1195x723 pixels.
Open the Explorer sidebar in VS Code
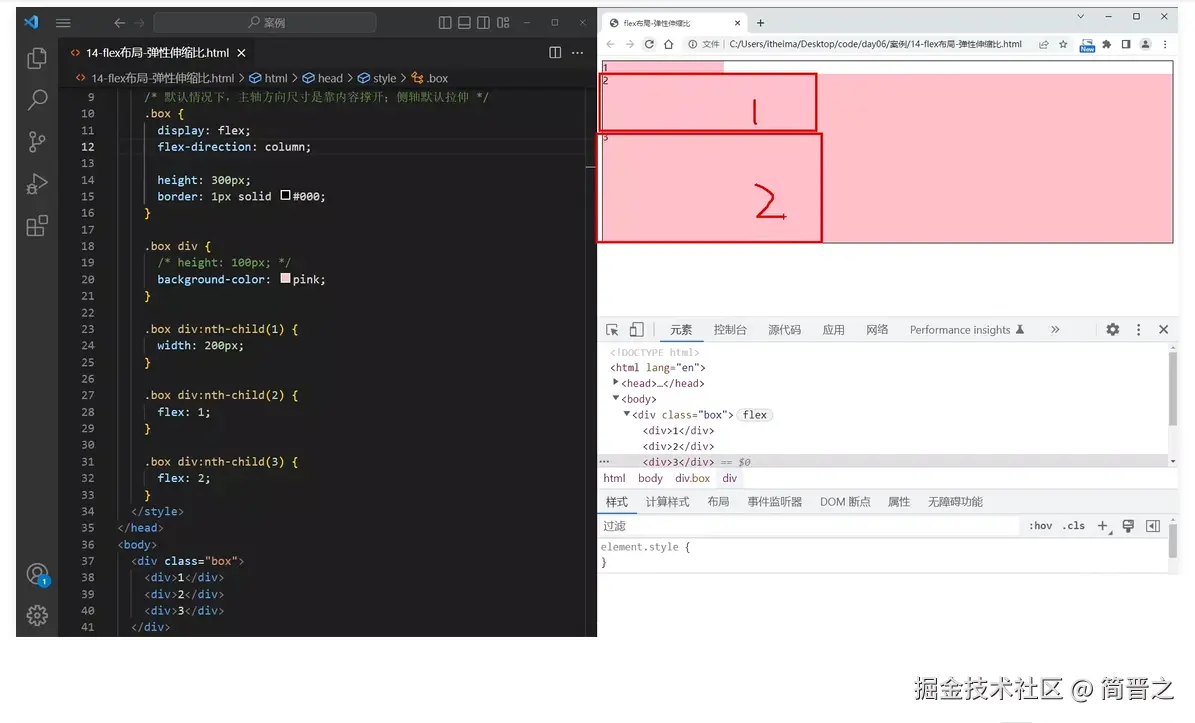click(x=37, y=58)
